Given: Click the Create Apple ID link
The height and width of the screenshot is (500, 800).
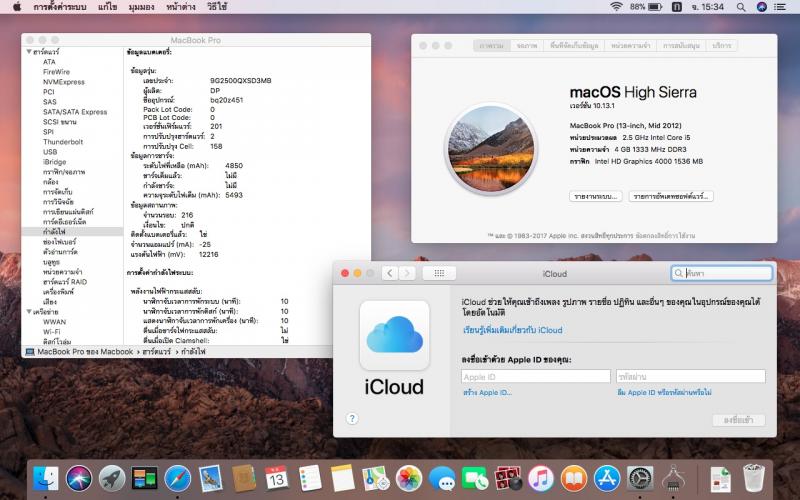Looking at the screenshot, I should pos(487,392).
